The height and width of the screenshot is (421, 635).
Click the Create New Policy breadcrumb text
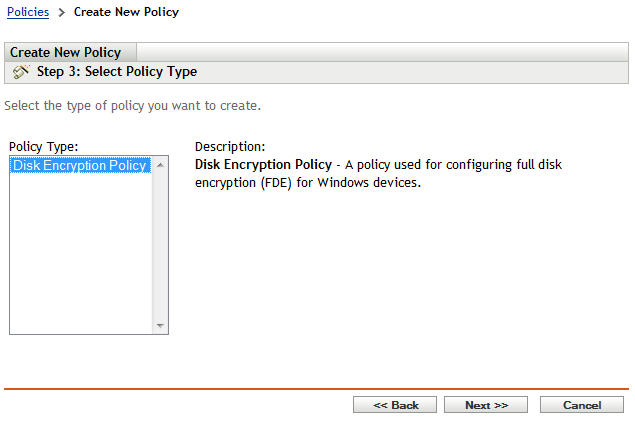click(x=126, y=12)
